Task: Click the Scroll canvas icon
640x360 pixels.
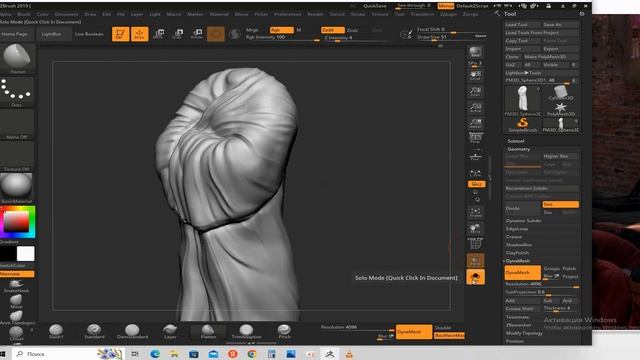Action: pyautogui.click(x=475, y=75)
